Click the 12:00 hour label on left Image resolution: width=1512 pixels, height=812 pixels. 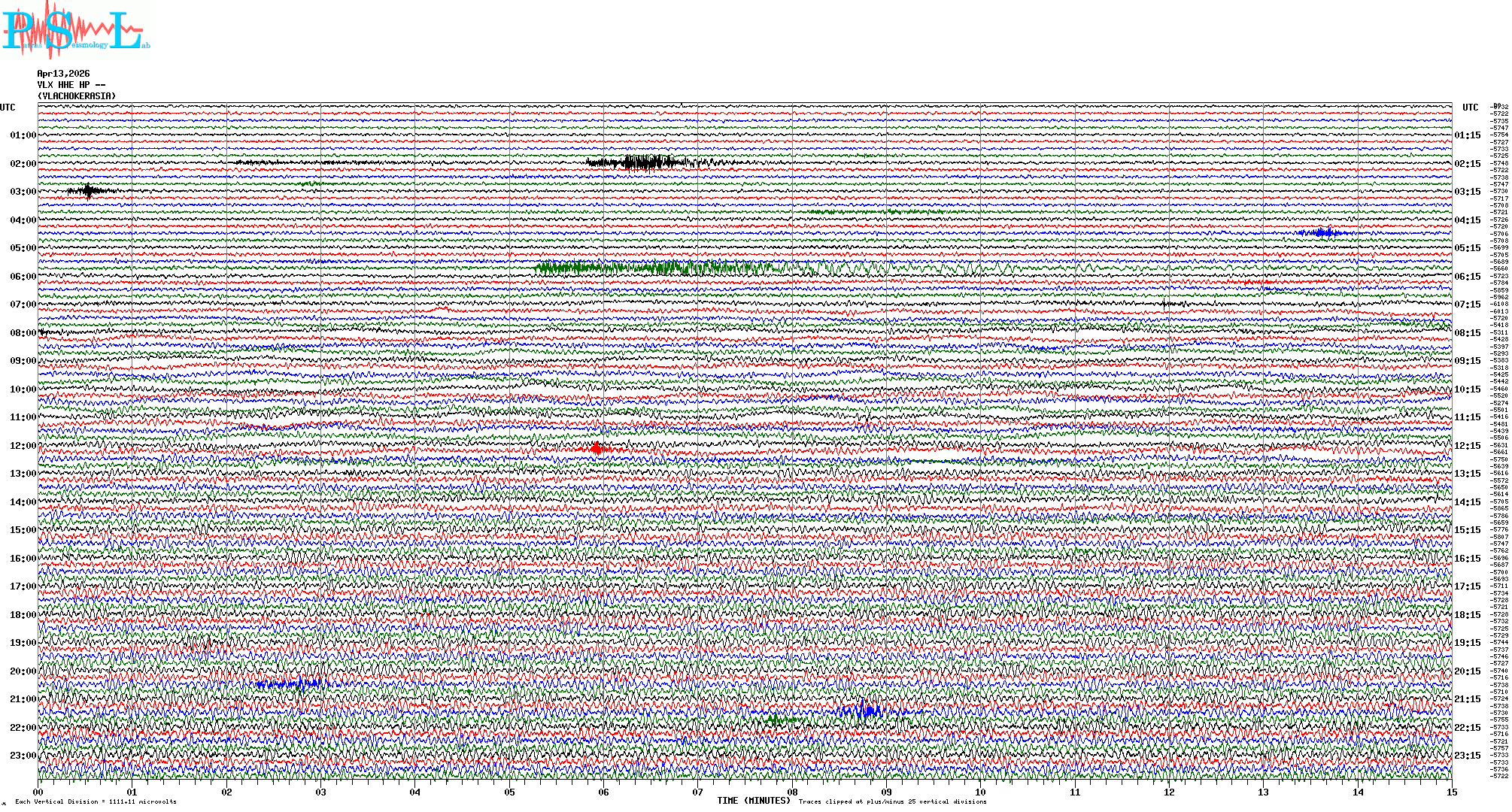click(x=23, y=446)
